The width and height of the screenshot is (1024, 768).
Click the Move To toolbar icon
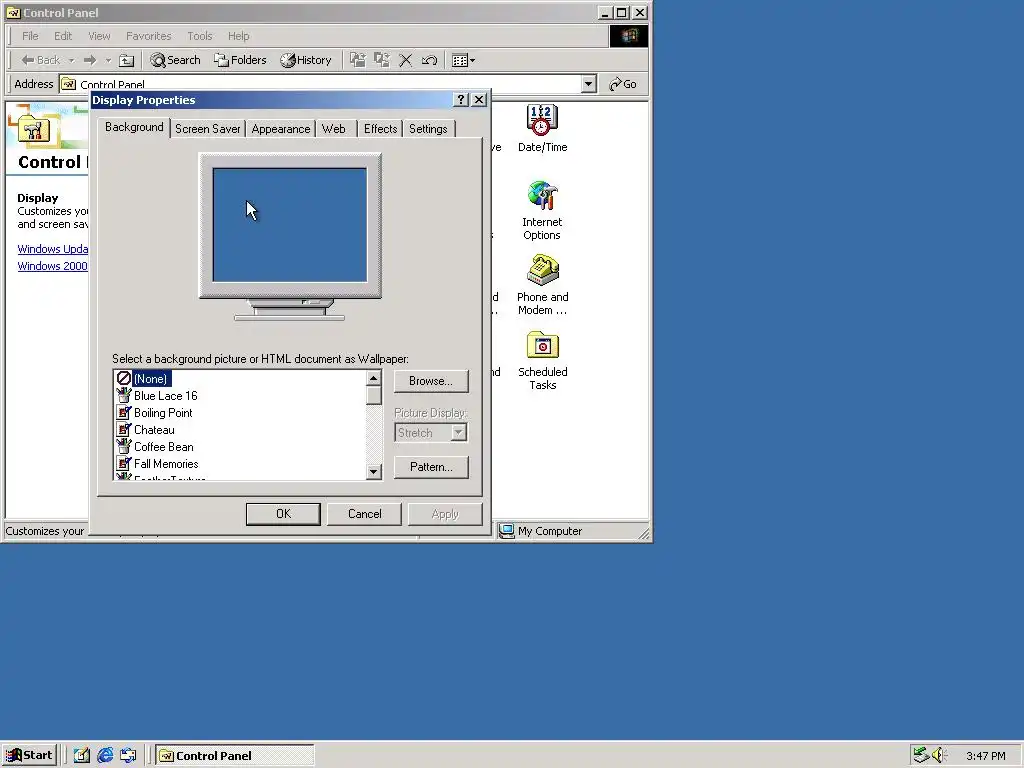[x=357, y=60]
